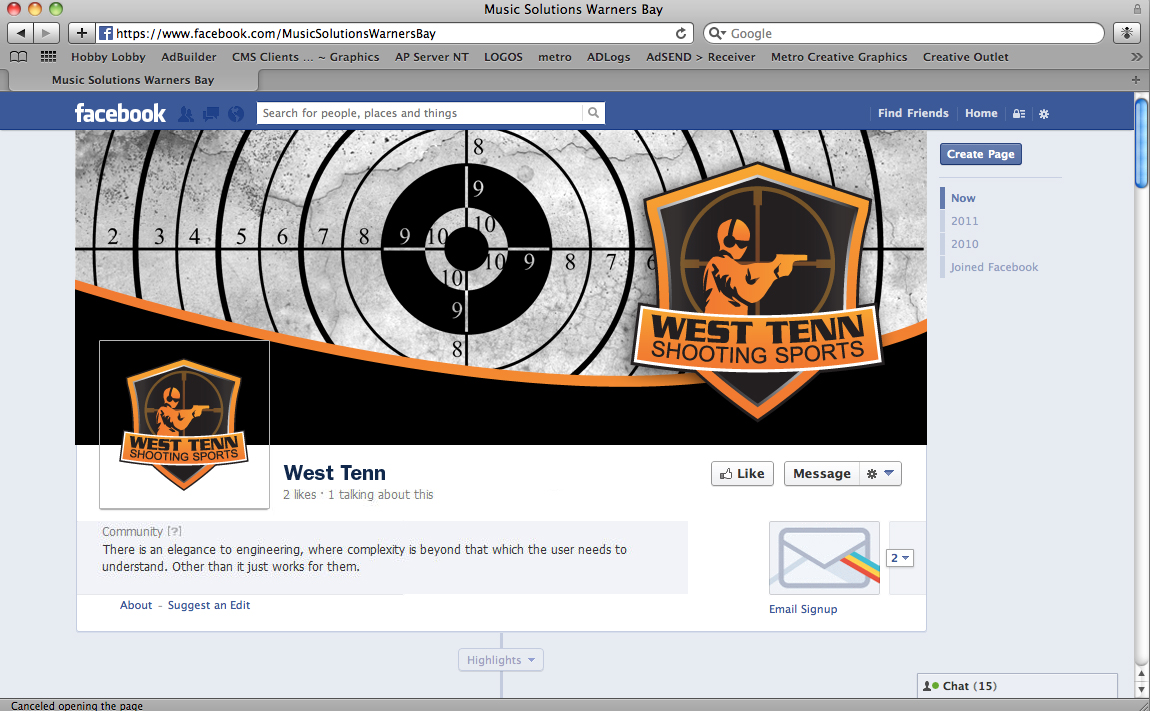Click Suggest an Edit link

[x=209, y=605]
